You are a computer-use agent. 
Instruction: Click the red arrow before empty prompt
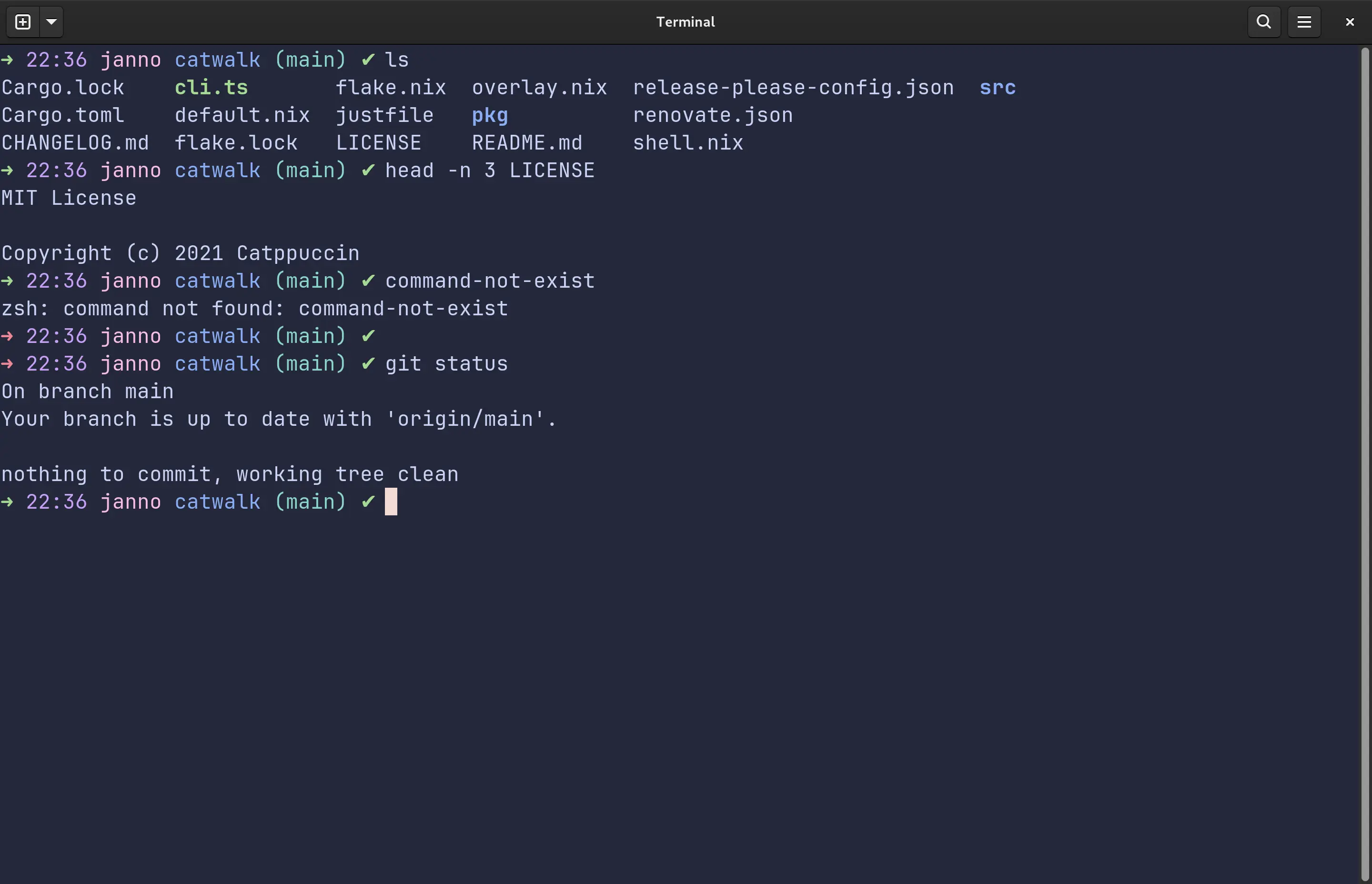[8, 336]
